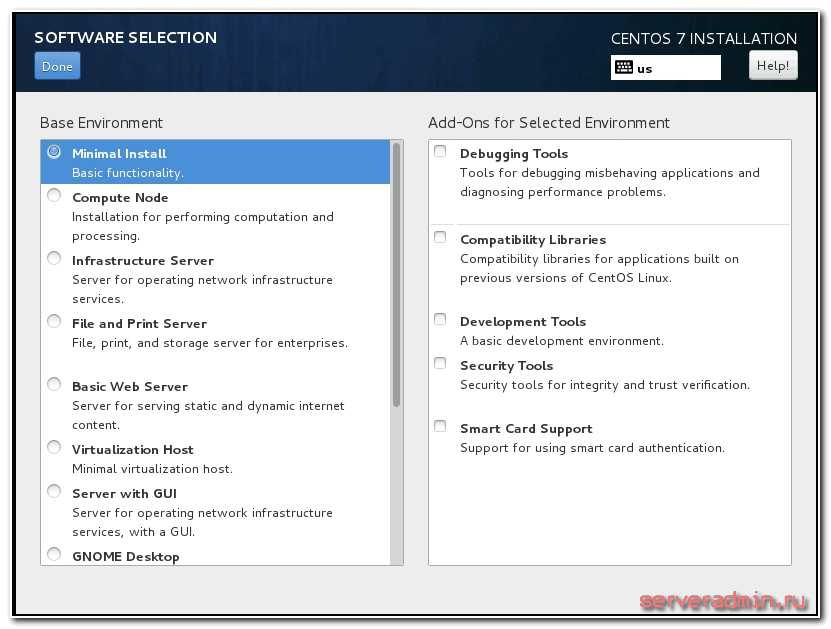Choose Server with GUI option
This screenshot has height=629, width=831.
pyautogui.click(x=54, y=492)
